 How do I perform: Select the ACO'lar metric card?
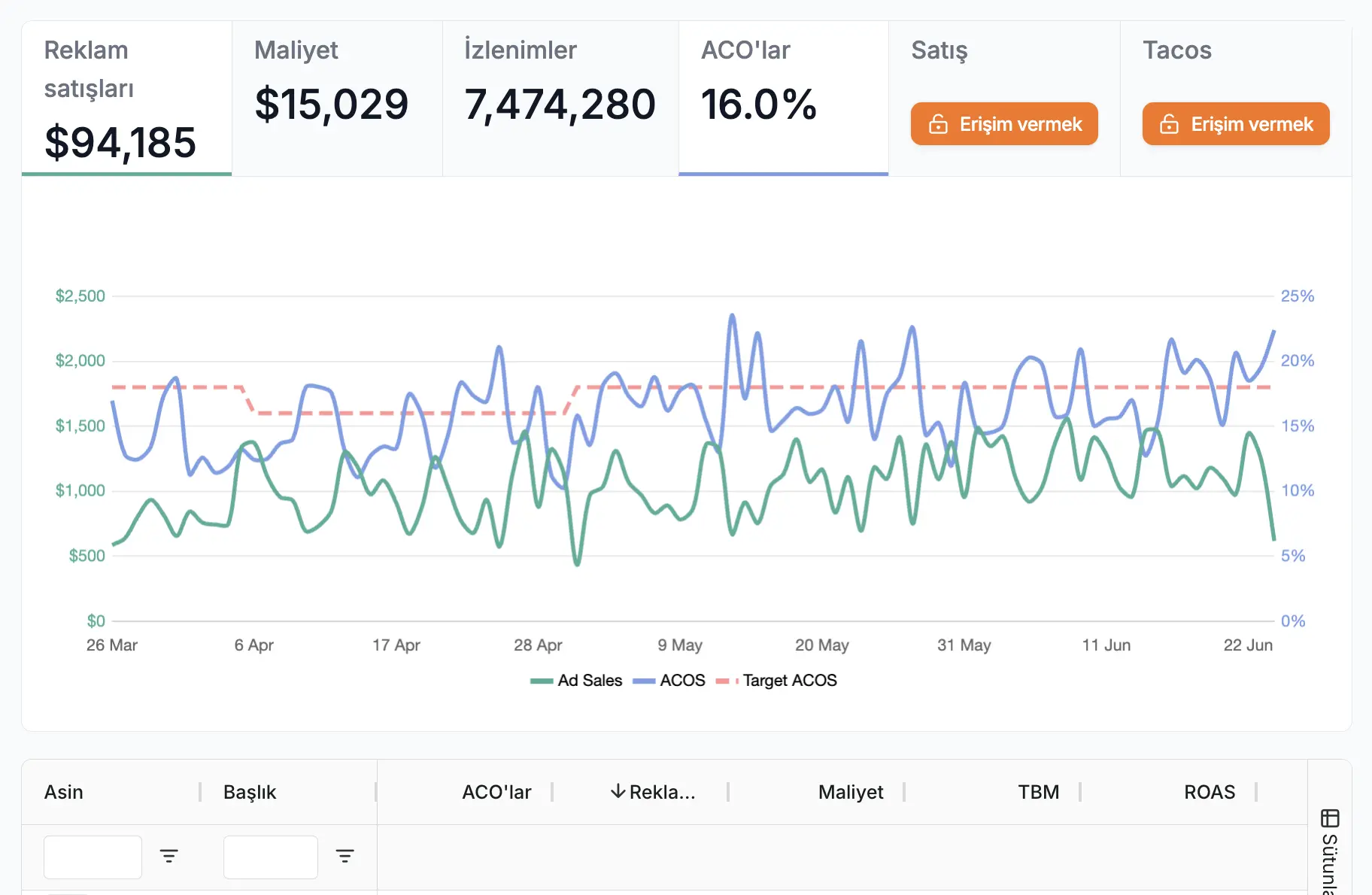(782, 98)
